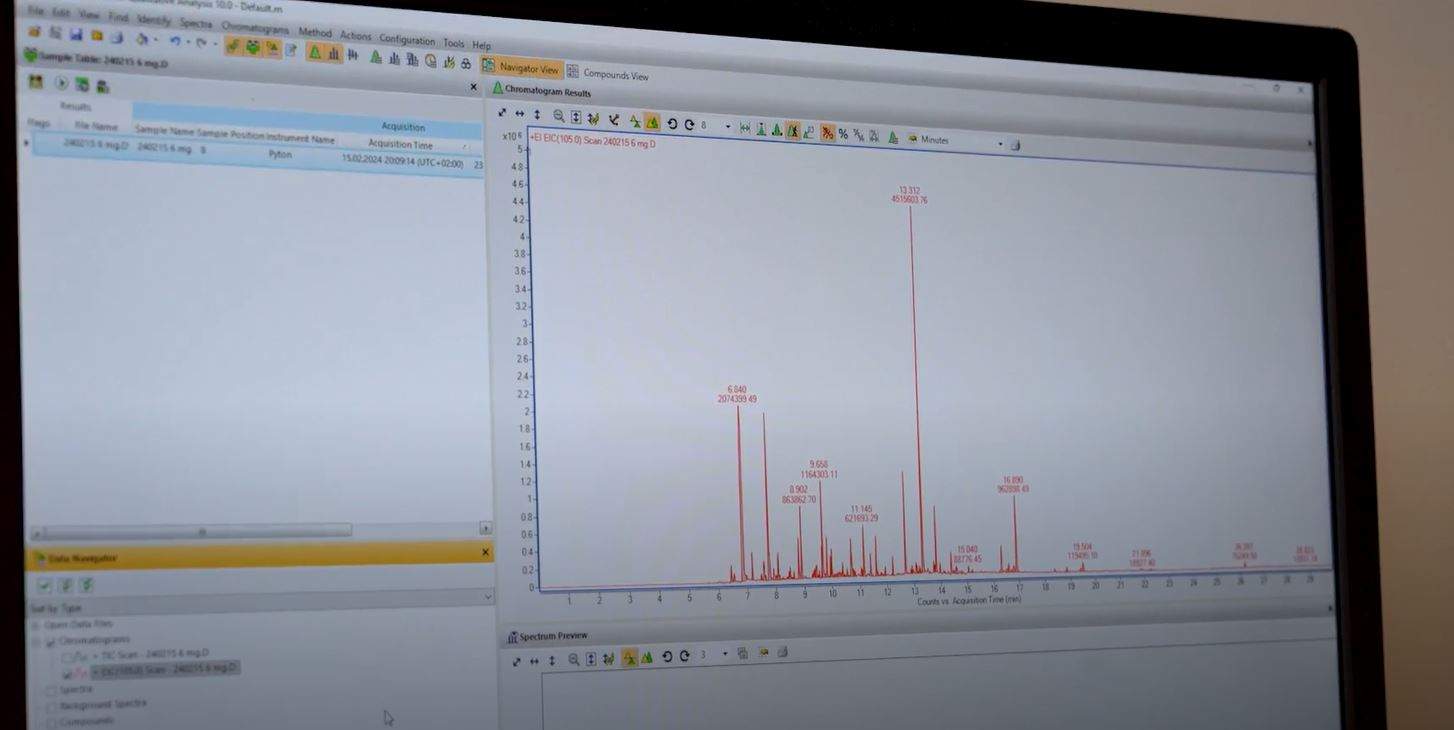This screenshot has height=730, width=1454.
Task: Open the Chromatograms menu
Action: (254, 27)
